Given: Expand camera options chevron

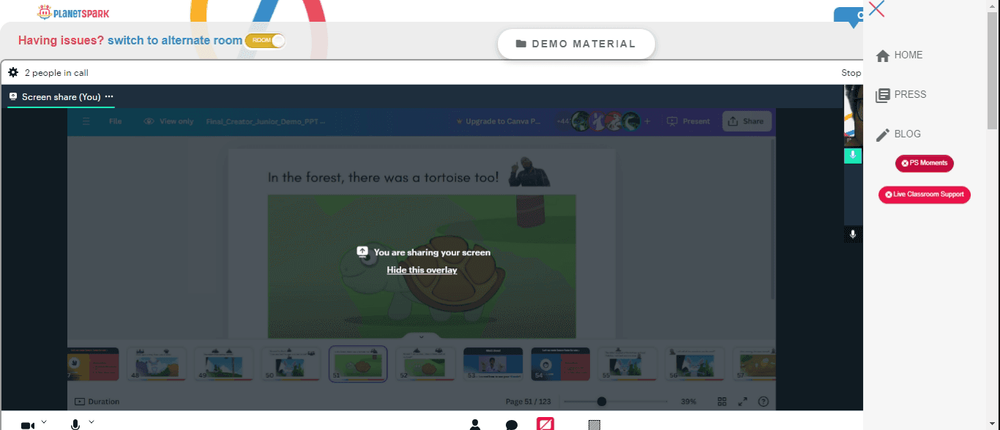Looking at the screenshot, I should click(44, 422).
